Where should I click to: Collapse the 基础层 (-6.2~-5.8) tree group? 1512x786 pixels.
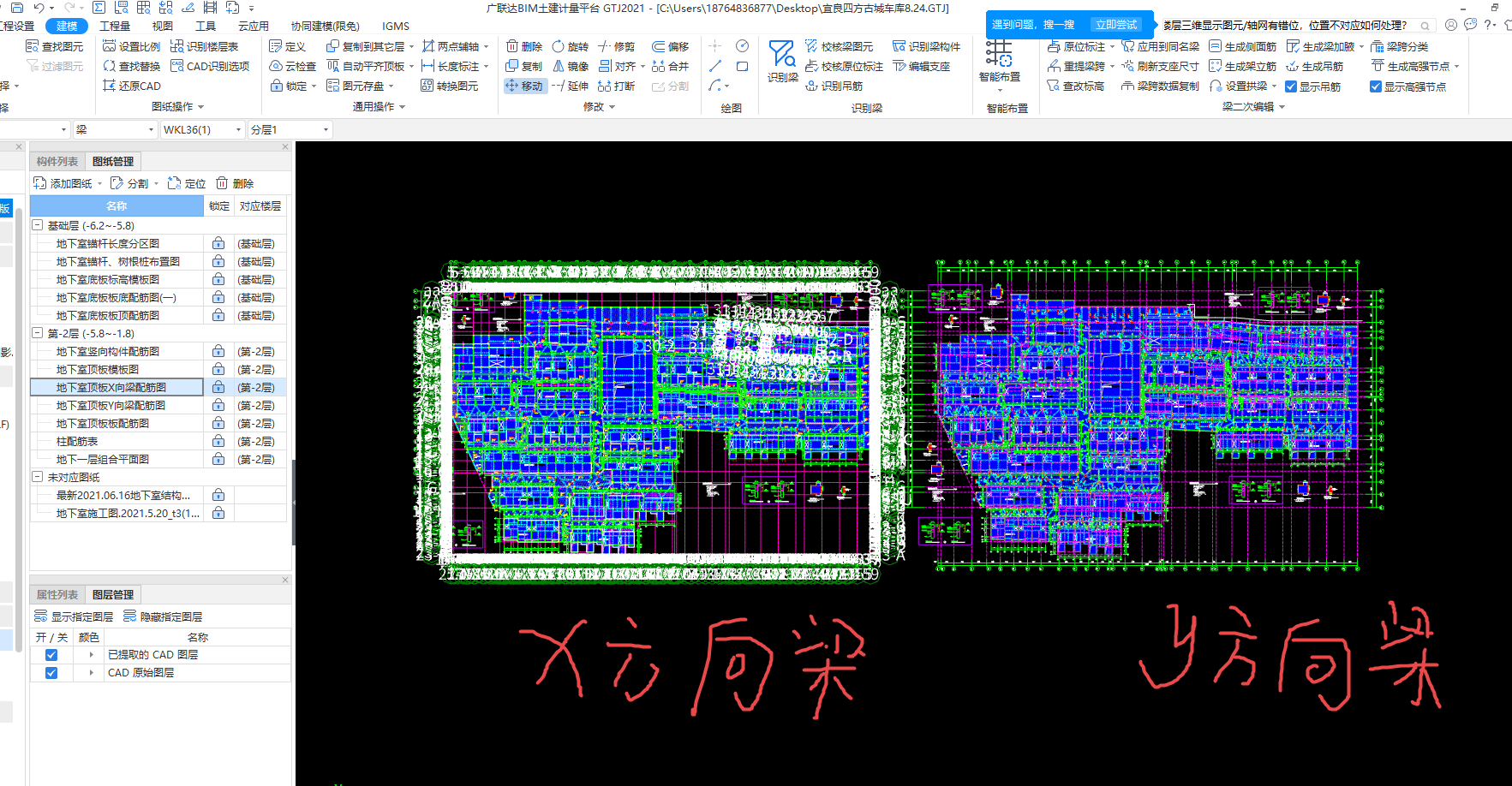(38, 225)
